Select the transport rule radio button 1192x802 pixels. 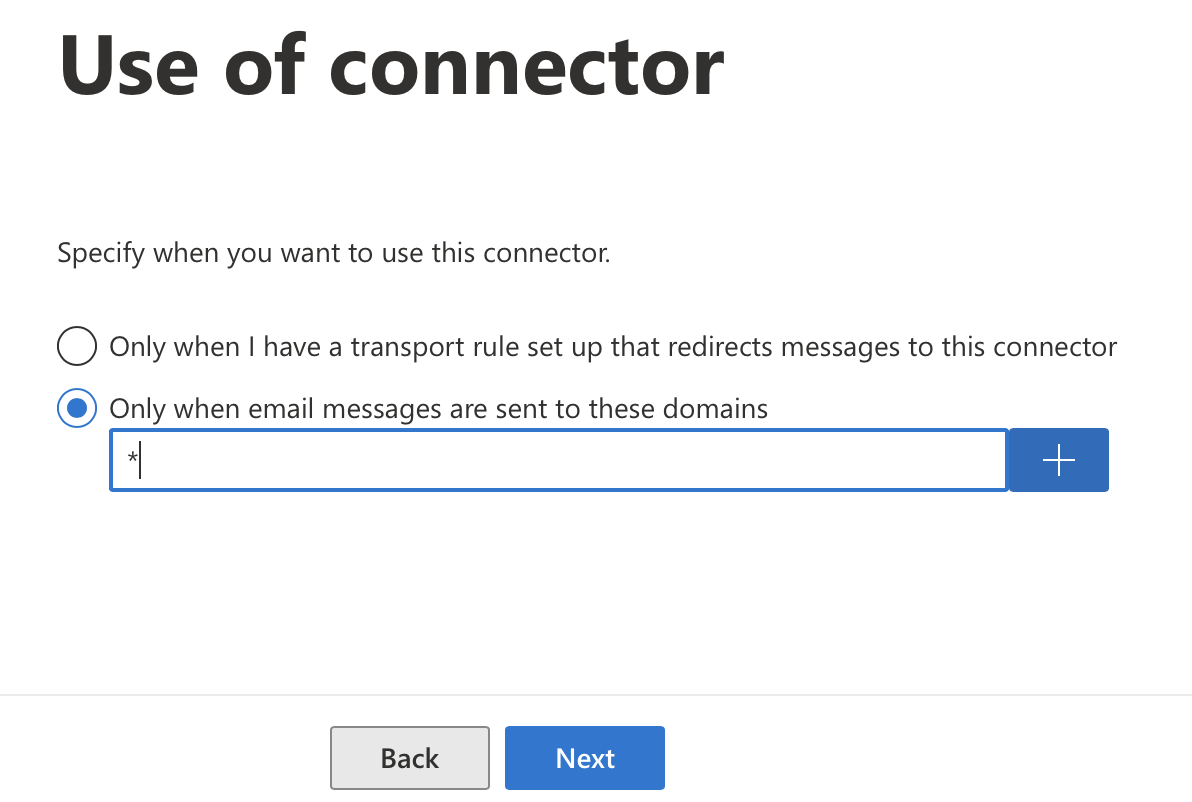point(77,346)
